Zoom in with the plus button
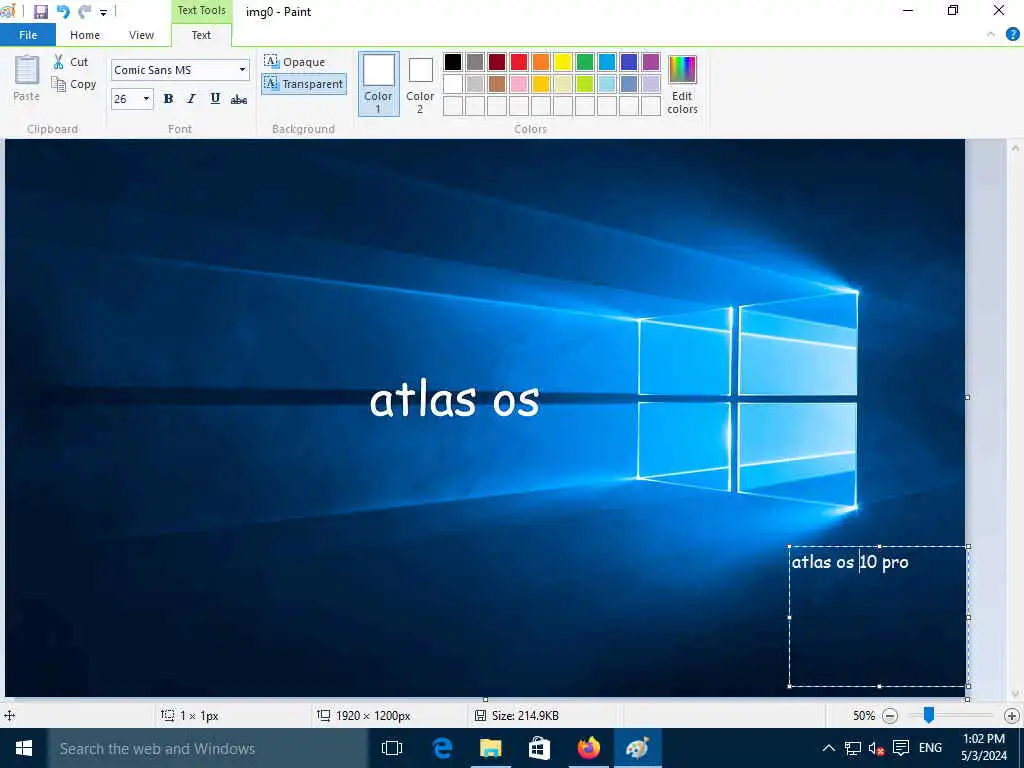Image resolution: width=1024 pixels, height=768 pixels. coord(1012,716)
